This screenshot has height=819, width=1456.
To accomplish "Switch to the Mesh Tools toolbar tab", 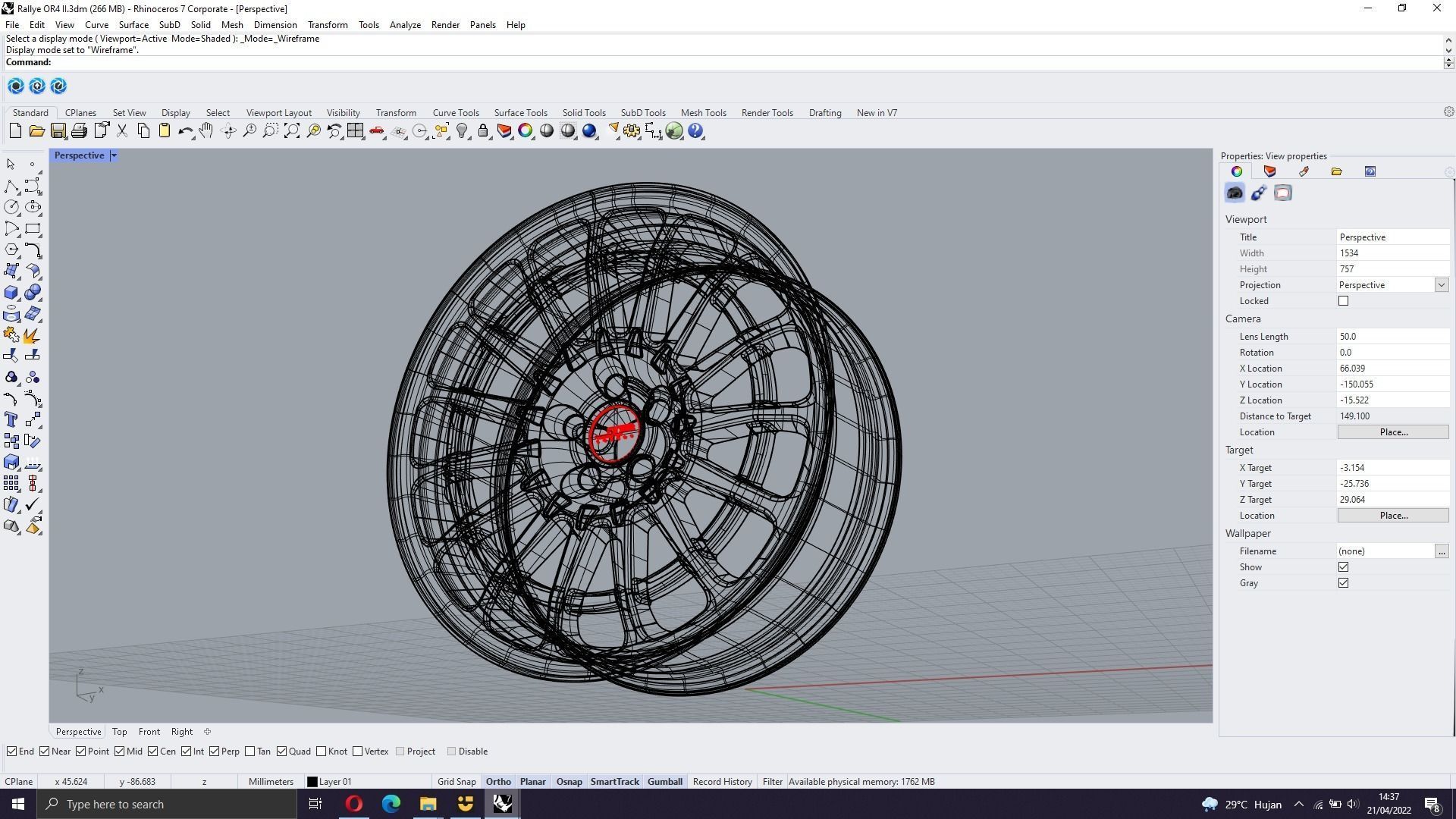I will click(703, 113).
